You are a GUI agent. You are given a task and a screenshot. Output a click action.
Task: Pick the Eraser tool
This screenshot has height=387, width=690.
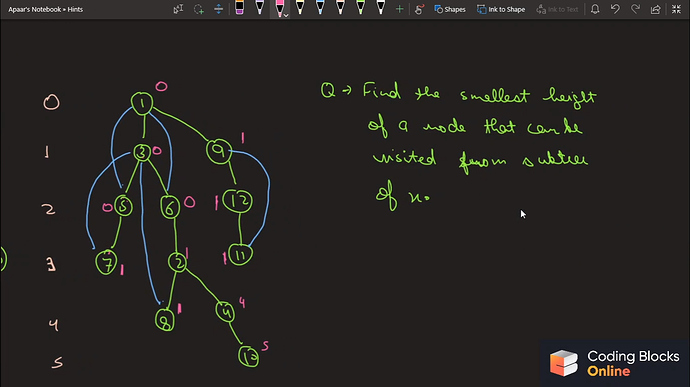(x=239, y=8)
